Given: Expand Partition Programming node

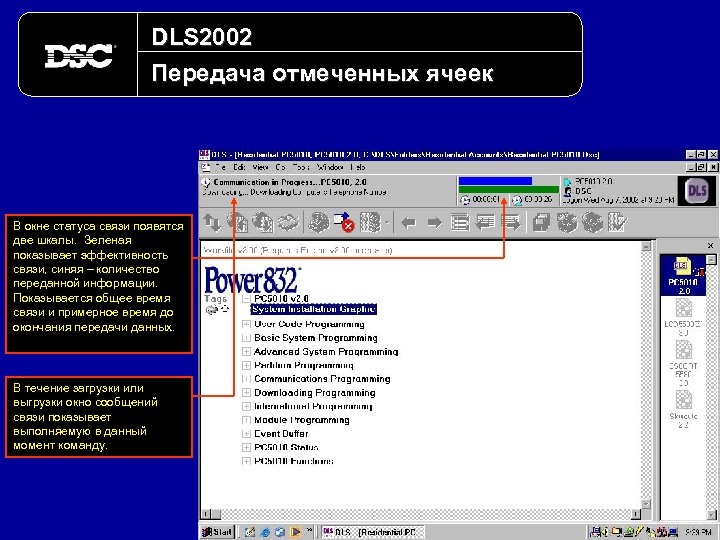Looking at the screenshot, I should (246, 366).
